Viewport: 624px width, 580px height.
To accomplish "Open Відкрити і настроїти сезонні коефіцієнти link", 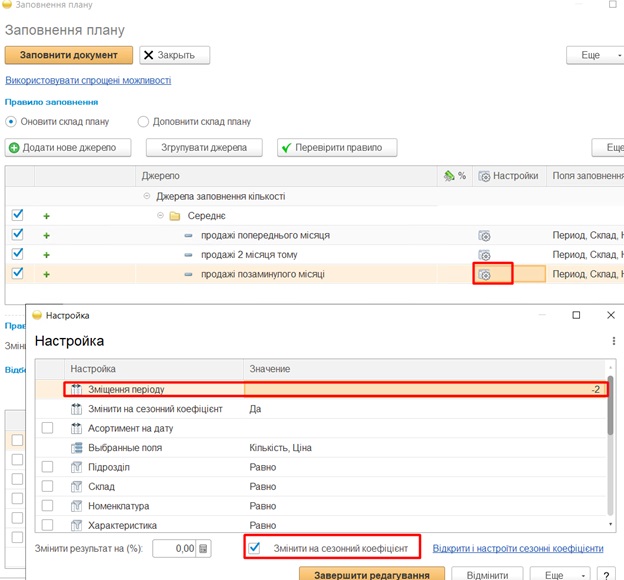I will coord(518,548).
